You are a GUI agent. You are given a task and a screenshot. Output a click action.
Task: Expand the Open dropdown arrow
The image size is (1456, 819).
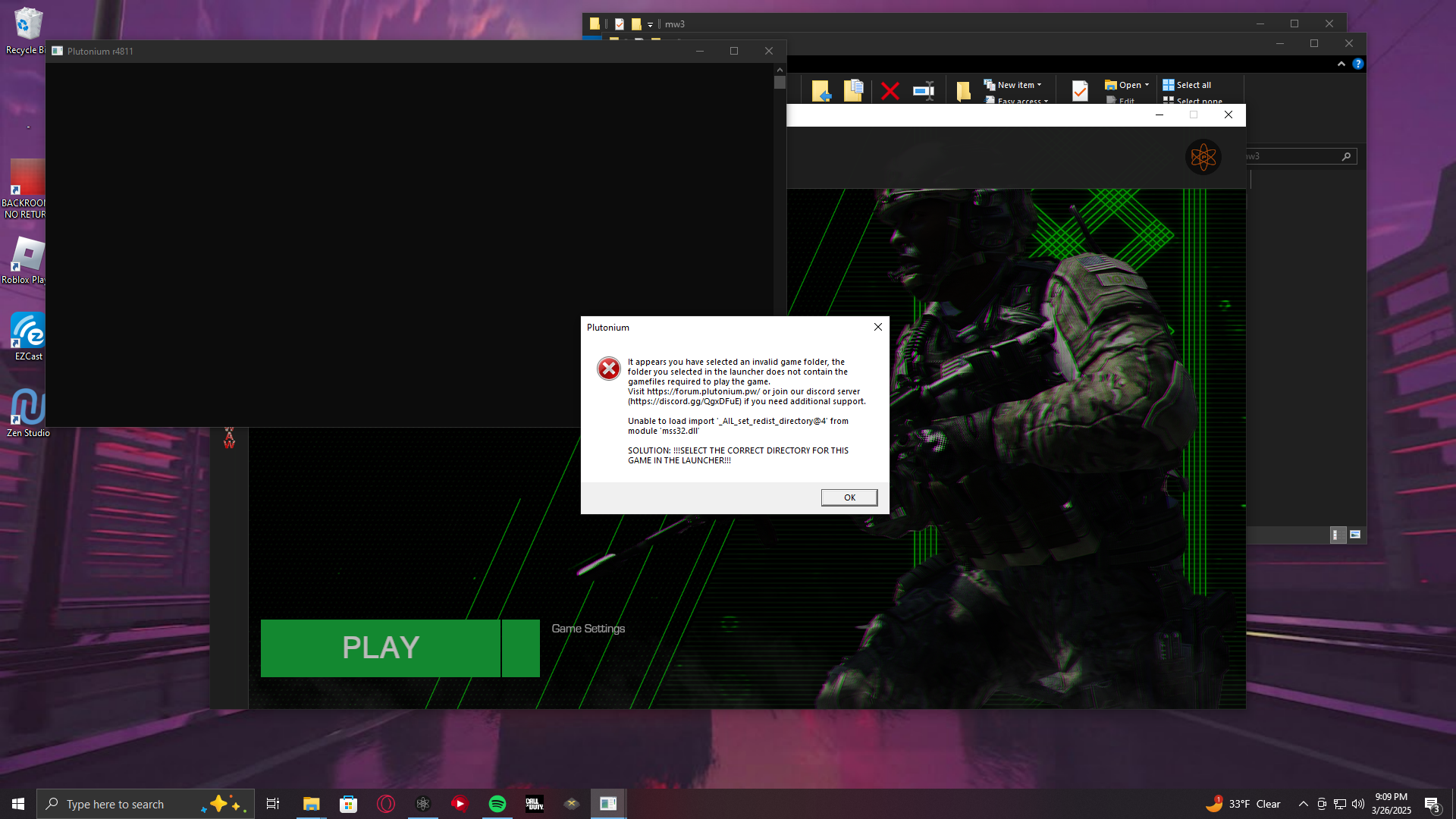[x=1147, y=85]
